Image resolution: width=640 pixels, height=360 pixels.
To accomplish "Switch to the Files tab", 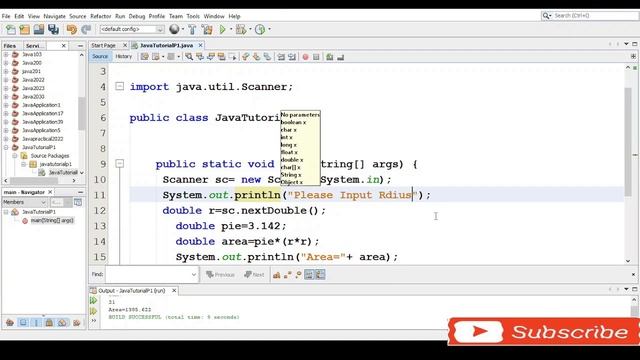I will 10,46.
